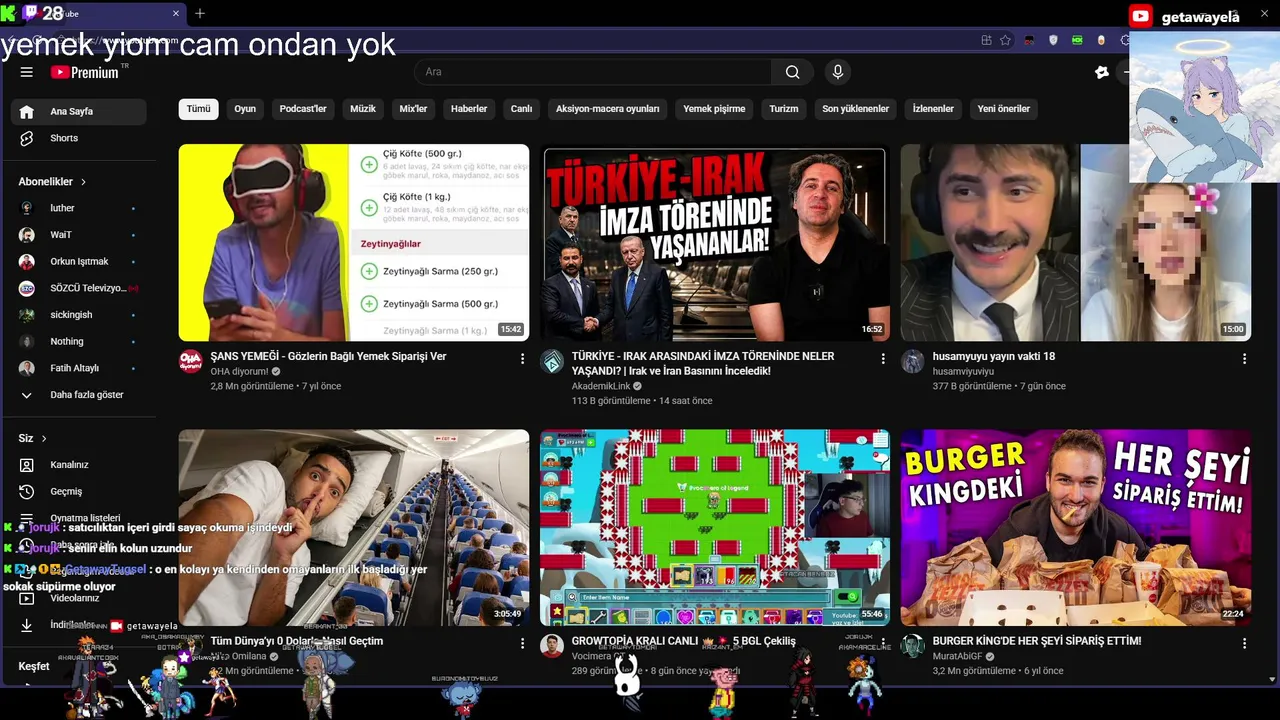Expand the Siz section chevron
Image resolution: width=1280 pixels, height=720 pixels.
point(44,438)
